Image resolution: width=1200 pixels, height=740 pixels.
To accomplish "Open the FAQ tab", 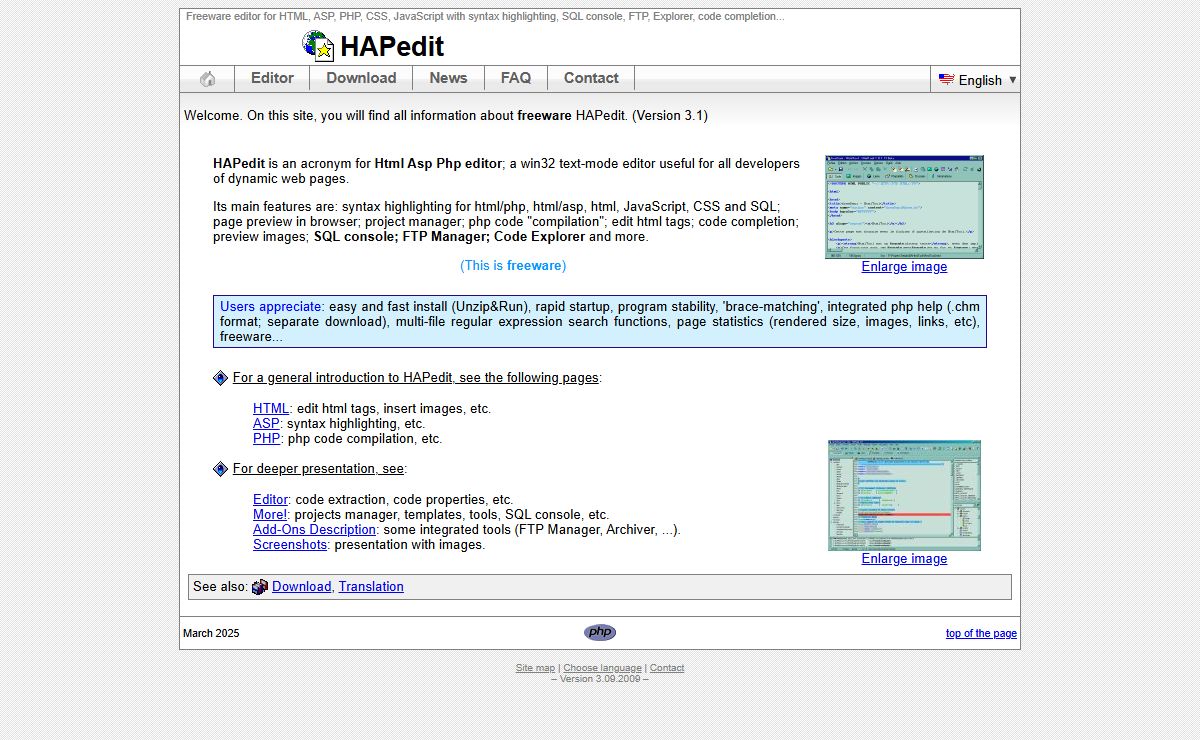I will click(x=516, y=78).
